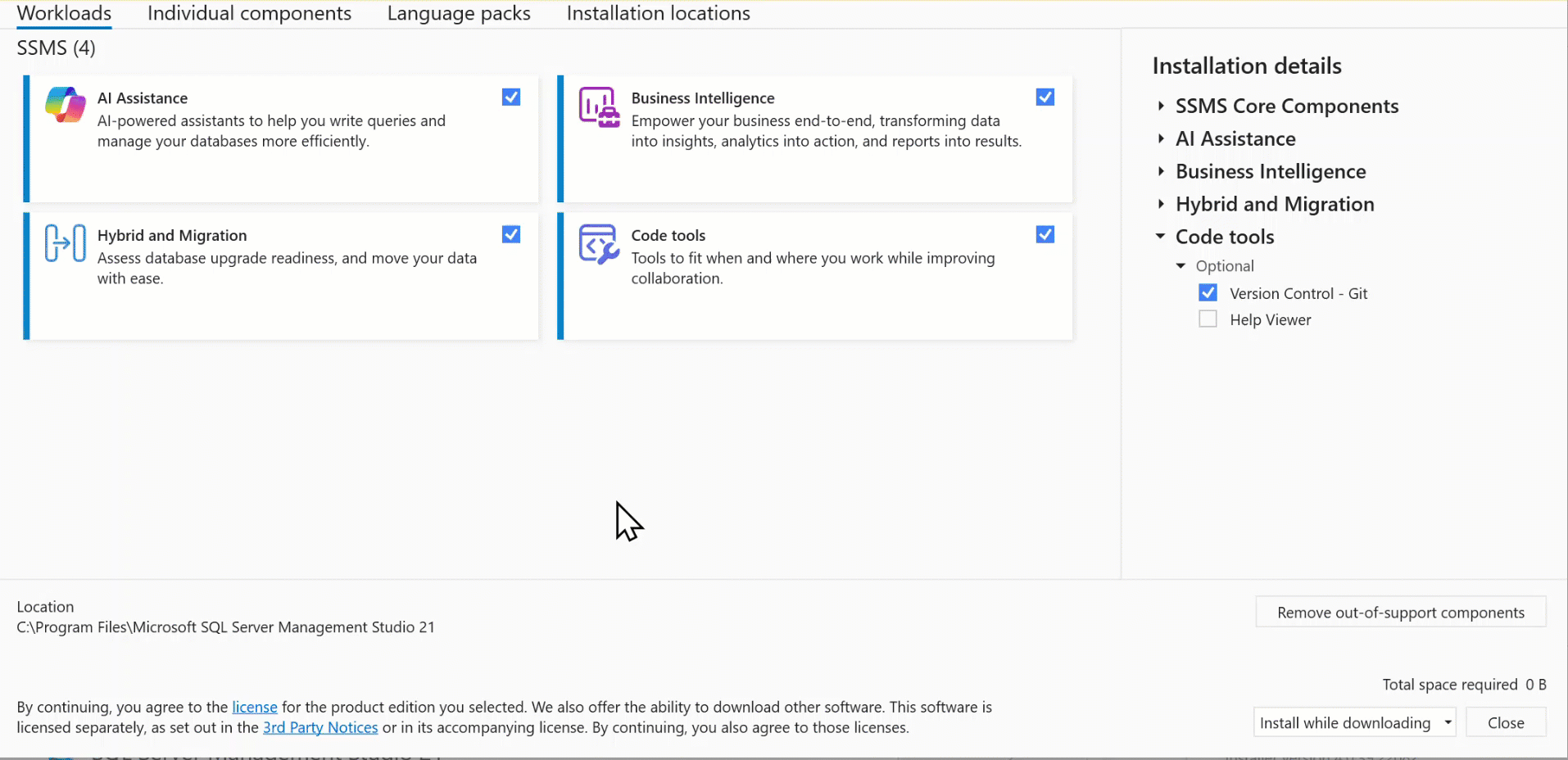Screen dimensions: 1568x760
Task: Collapse Code tools in Installation details
Action: pos(1161,237)
